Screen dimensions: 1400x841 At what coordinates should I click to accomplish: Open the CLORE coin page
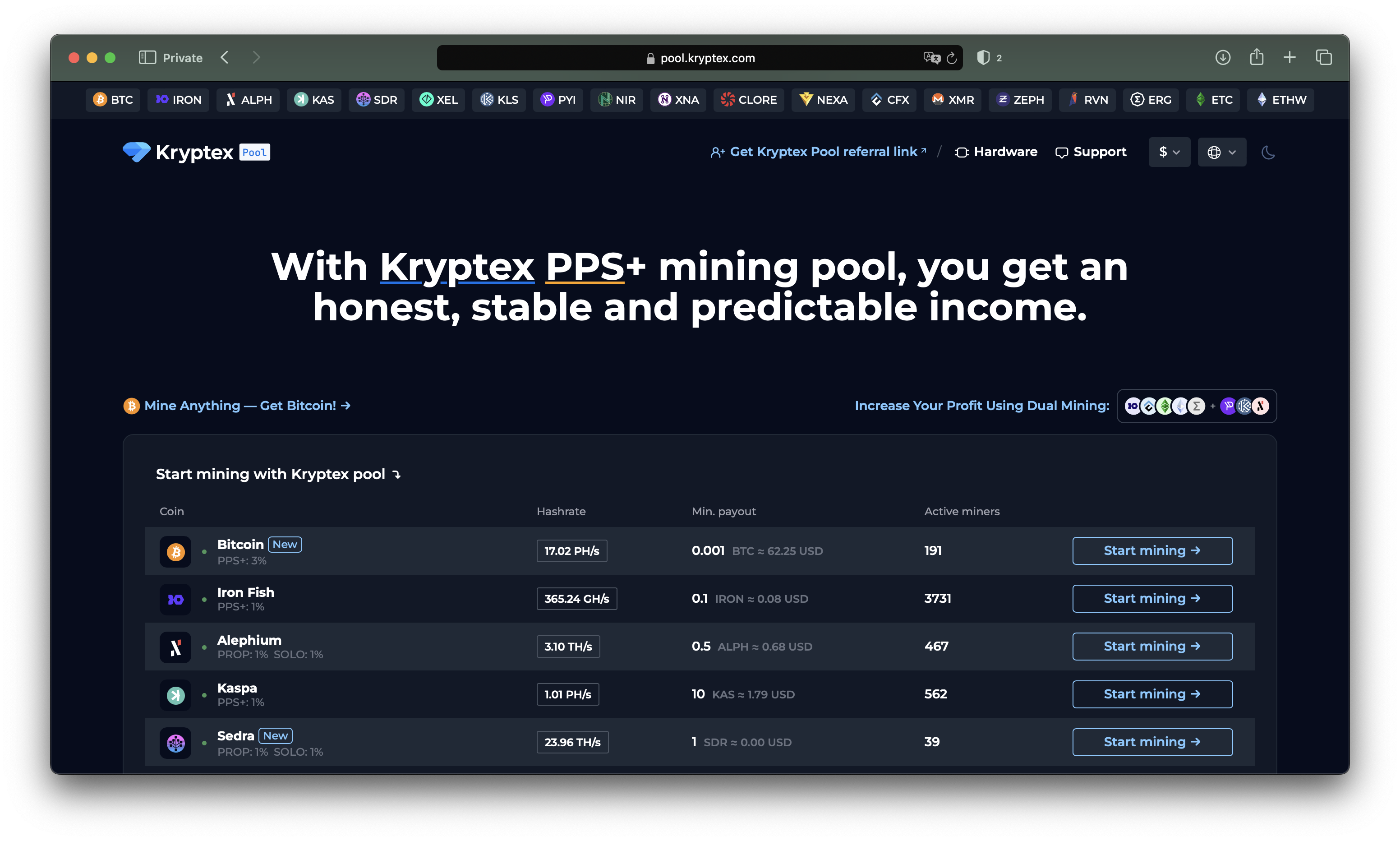click(749, 100)
